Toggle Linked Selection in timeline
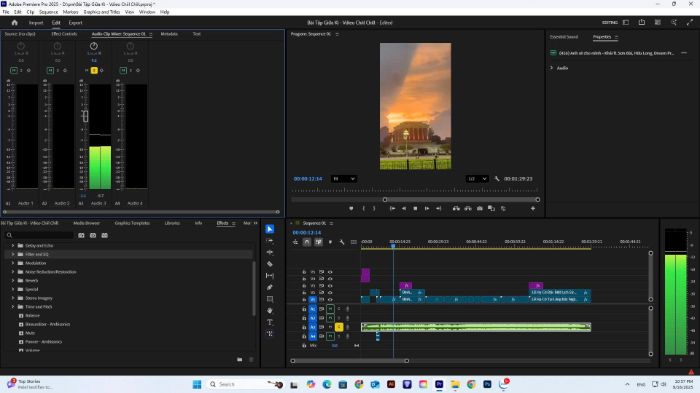 pos(318,242)
